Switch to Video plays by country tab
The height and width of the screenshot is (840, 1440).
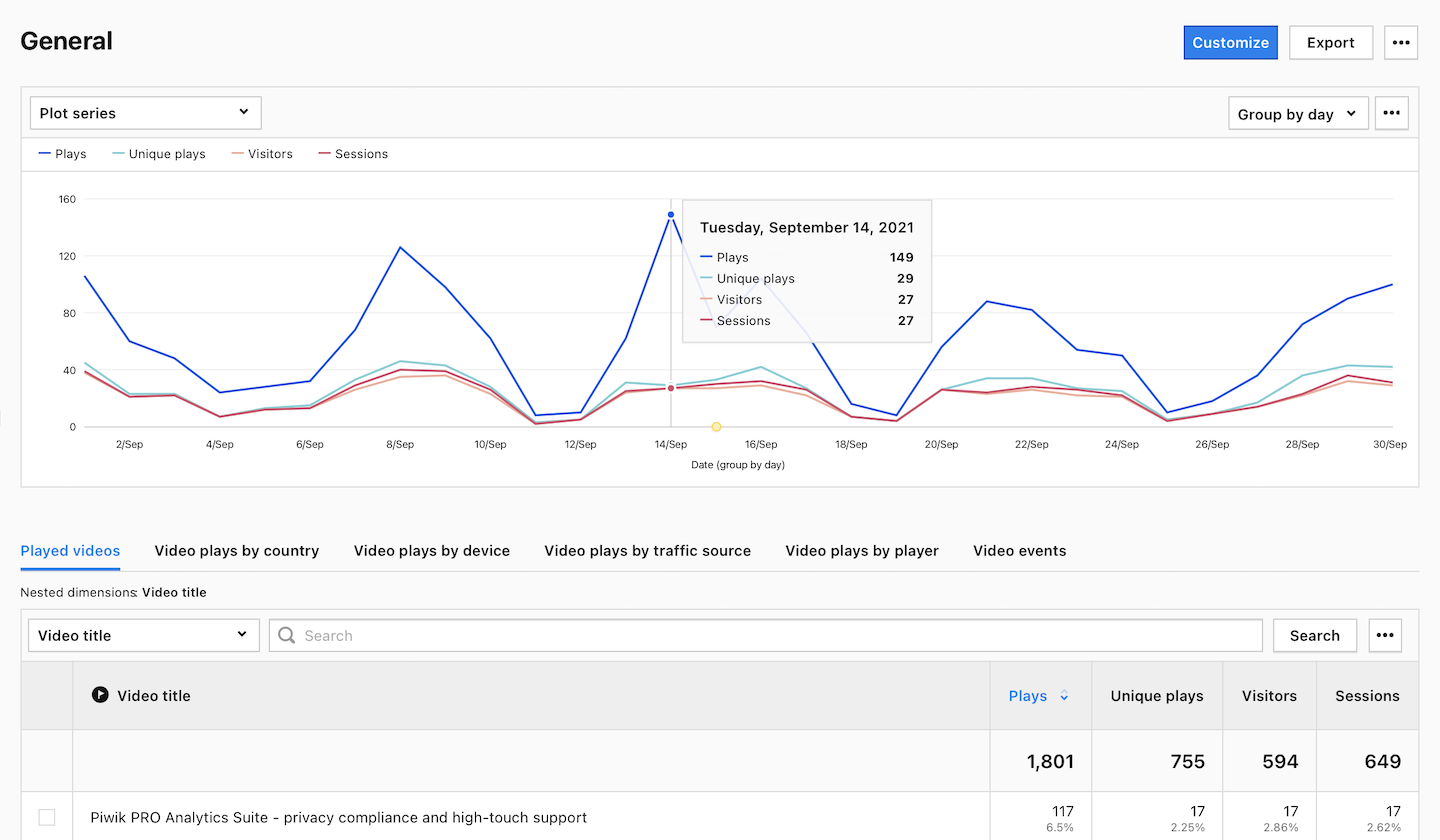pos(237,551)
